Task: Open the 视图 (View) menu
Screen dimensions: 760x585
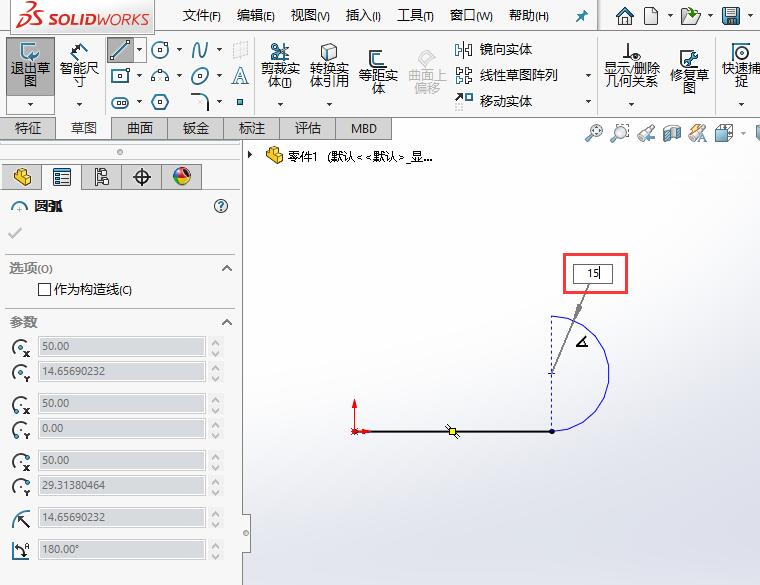Action: 310,16
